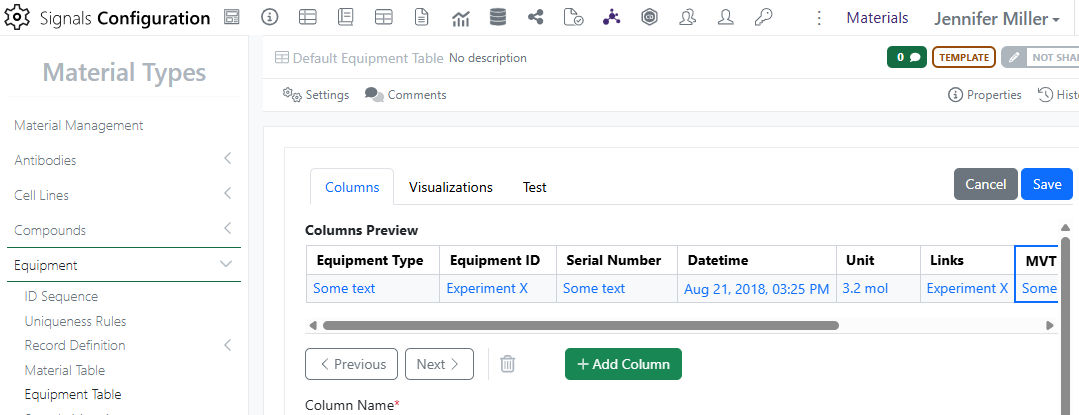
Task: Expand the Cell Lines section
Action: 228,194
